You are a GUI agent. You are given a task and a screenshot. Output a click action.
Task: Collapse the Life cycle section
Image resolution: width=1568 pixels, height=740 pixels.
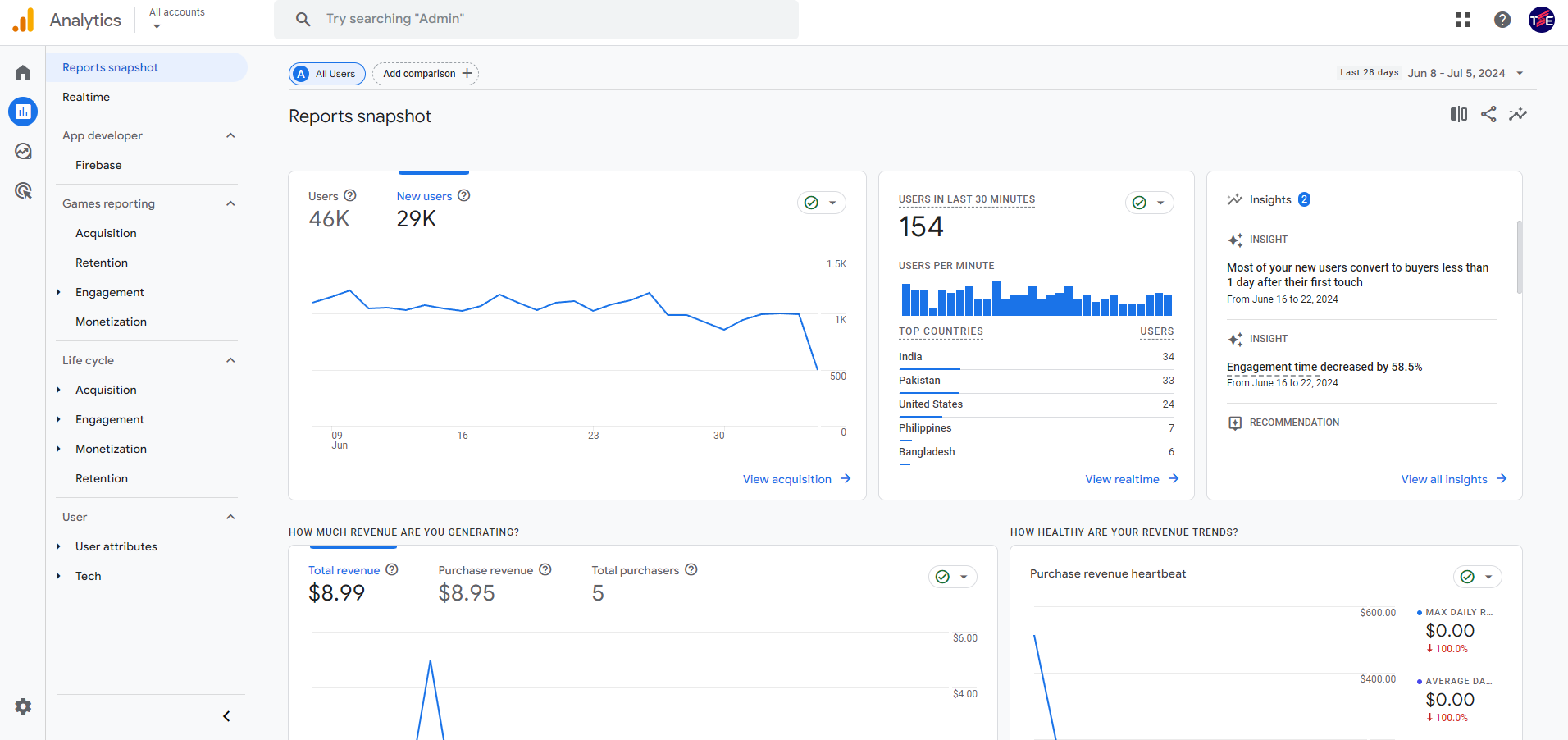tap(230, 360)
